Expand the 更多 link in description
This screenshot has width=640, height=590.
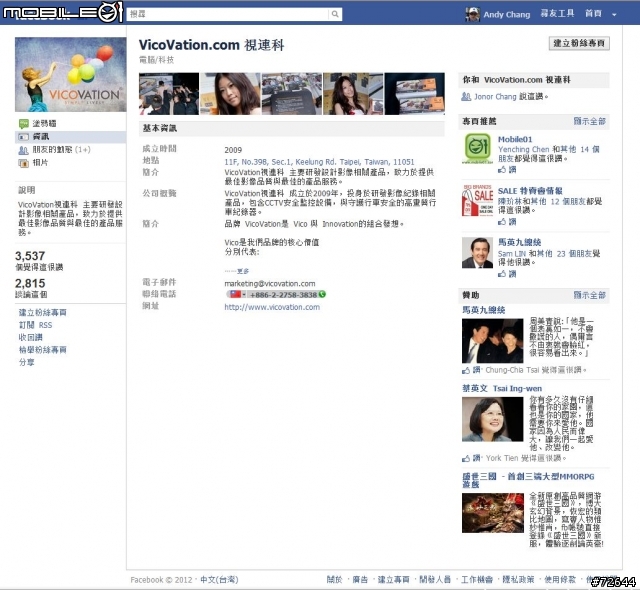click(x=243, y=271)
